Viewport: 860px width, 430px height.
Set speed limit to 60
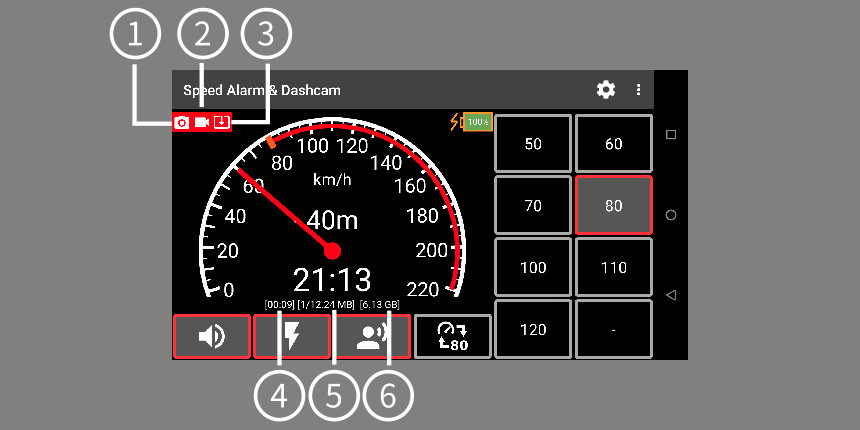(x=614, y=144)
